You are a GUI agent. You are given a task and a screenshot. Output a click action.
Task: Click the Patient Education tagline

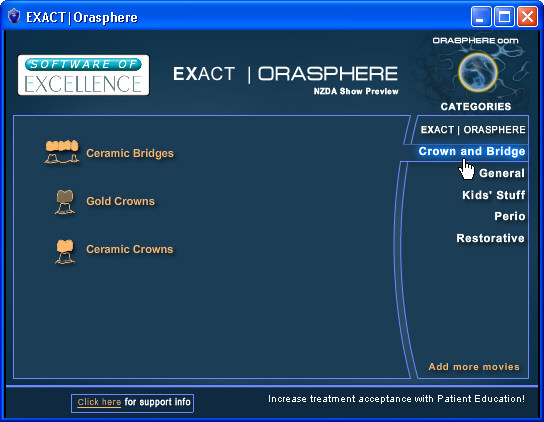pyautogui.click(x=396, y=399)
